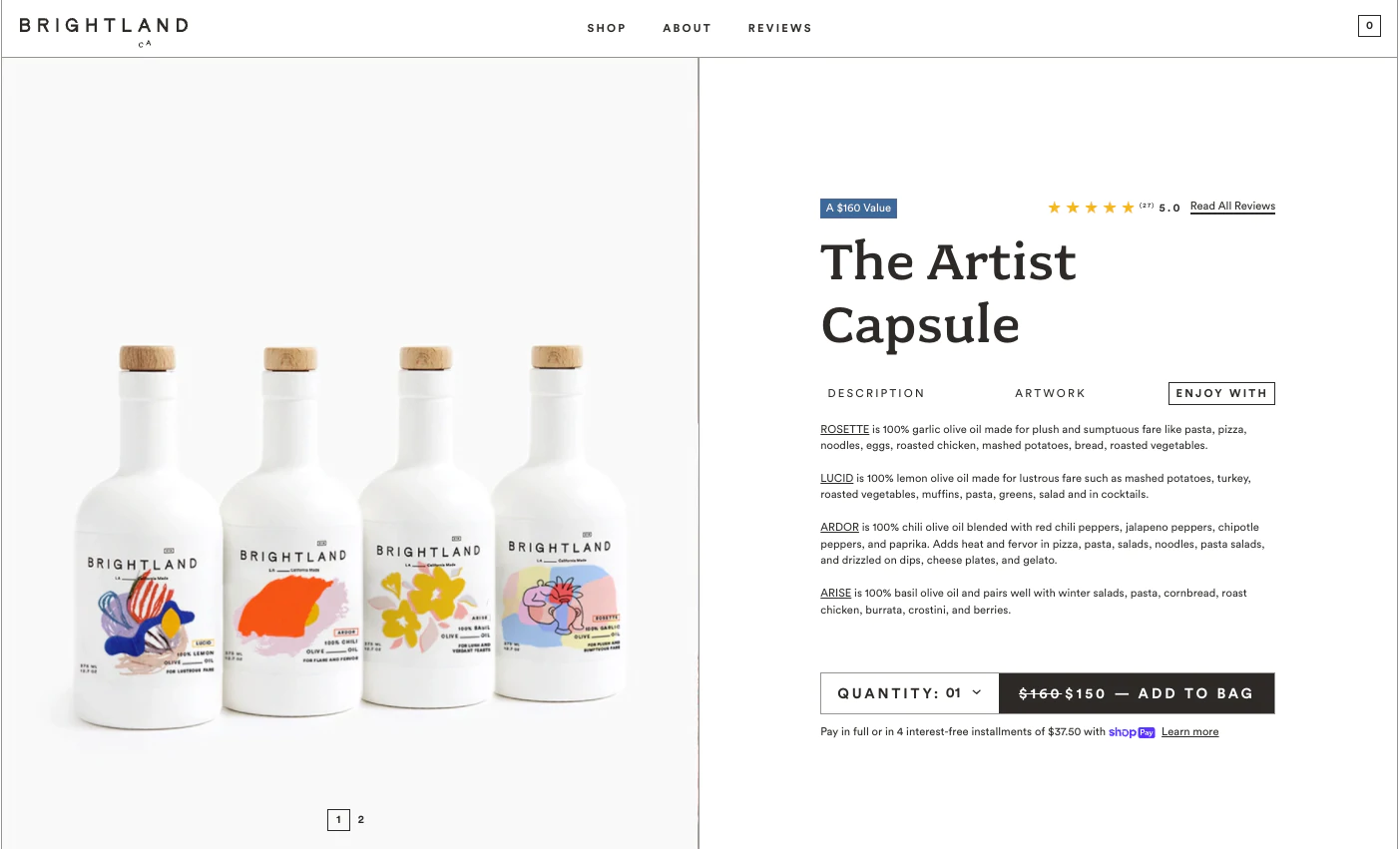Switch to the Artwork tab
The image size is (1400, 849).
(1050, 393)
